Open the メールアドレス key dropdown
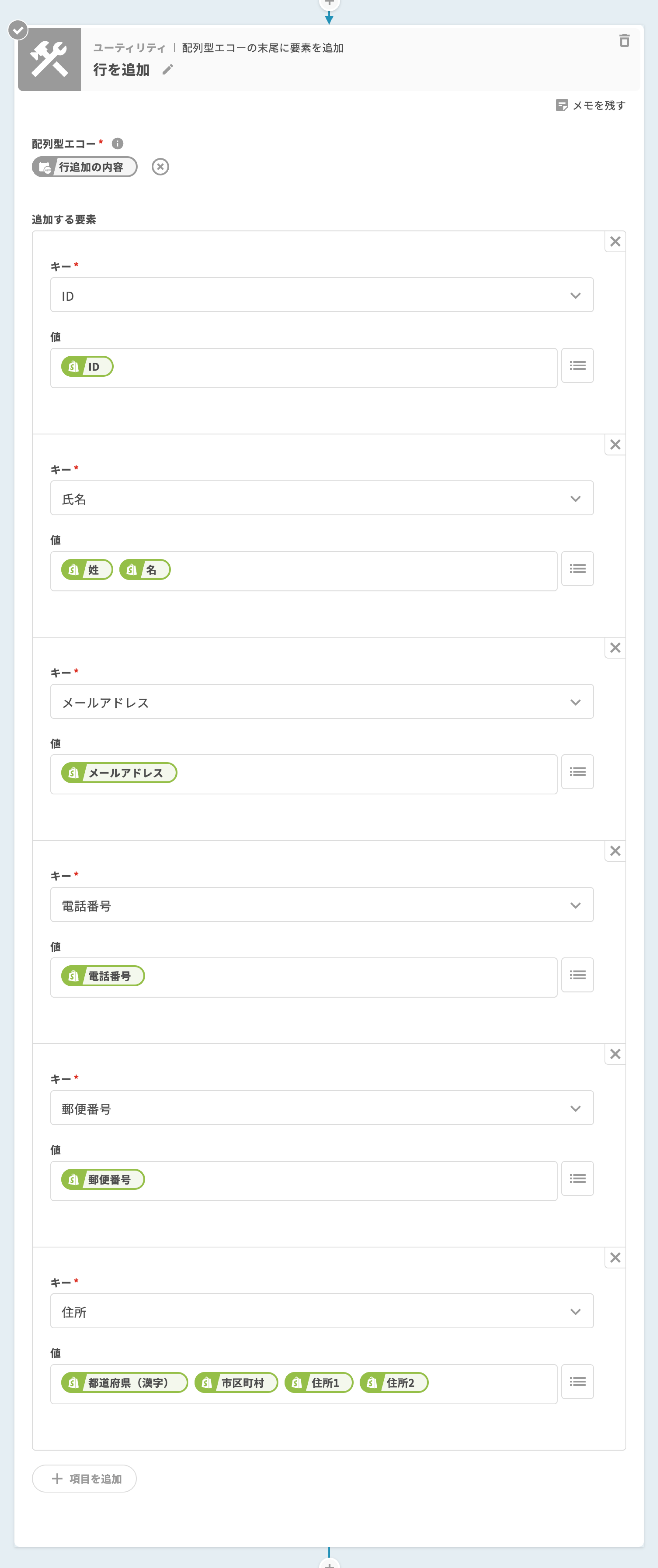The image size is (658, 1568). (321, 702)
